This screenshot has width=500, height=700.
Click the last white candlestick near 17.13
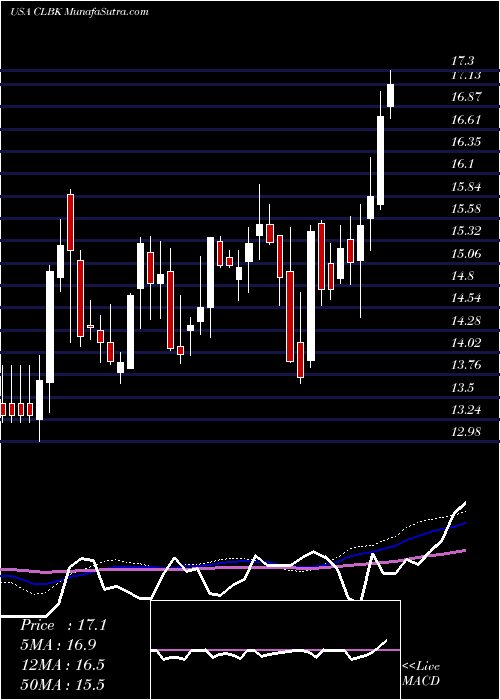click(x=391, y=95)
